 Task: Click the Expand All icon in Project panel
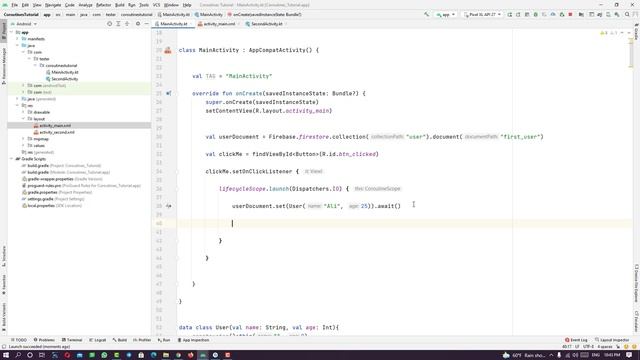click(x=118, y=24)
